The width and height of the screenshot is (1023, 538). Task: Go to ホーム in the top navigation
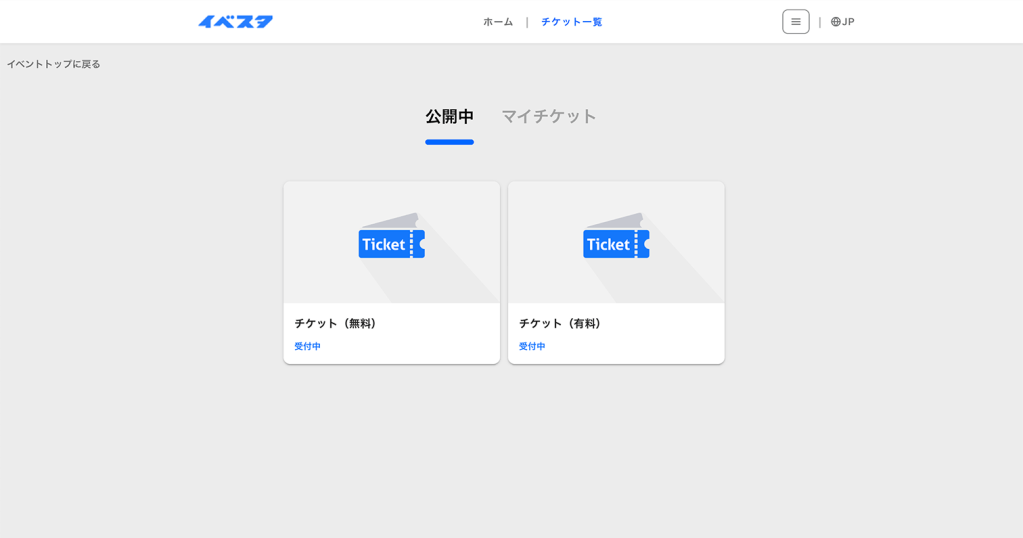click(498, 22)
